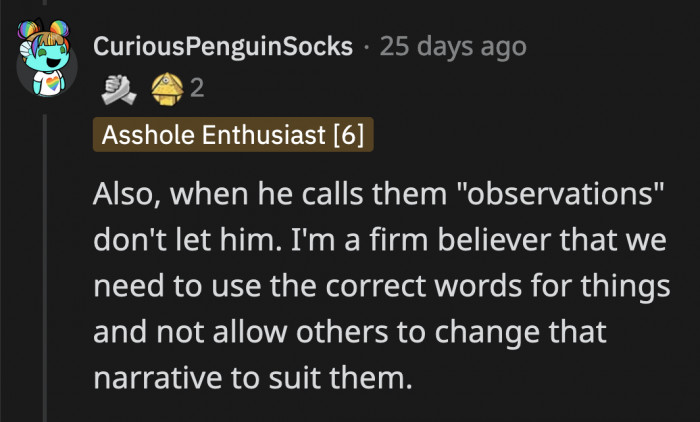
Task: Open the "25 days ago" permalink
Action: tap(453, 47)
